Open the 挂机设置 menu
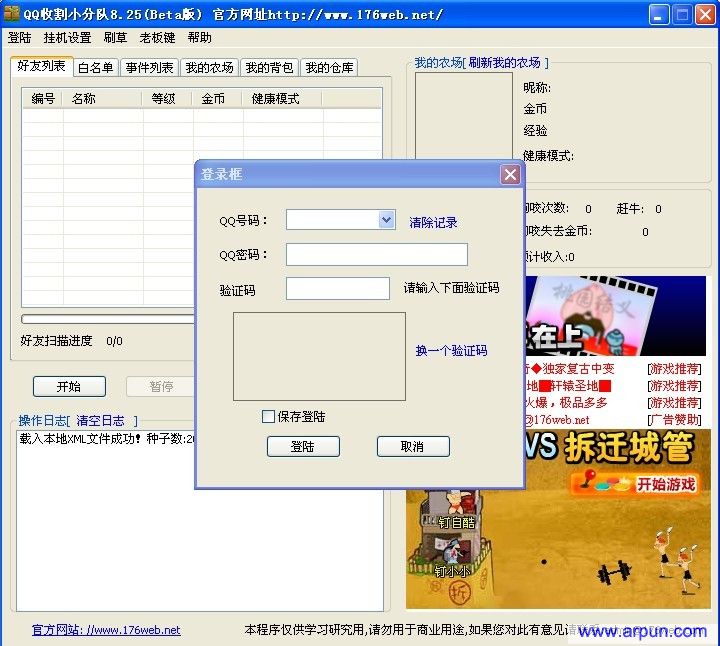Screen dimensions: 720x646 coord(67,38)
